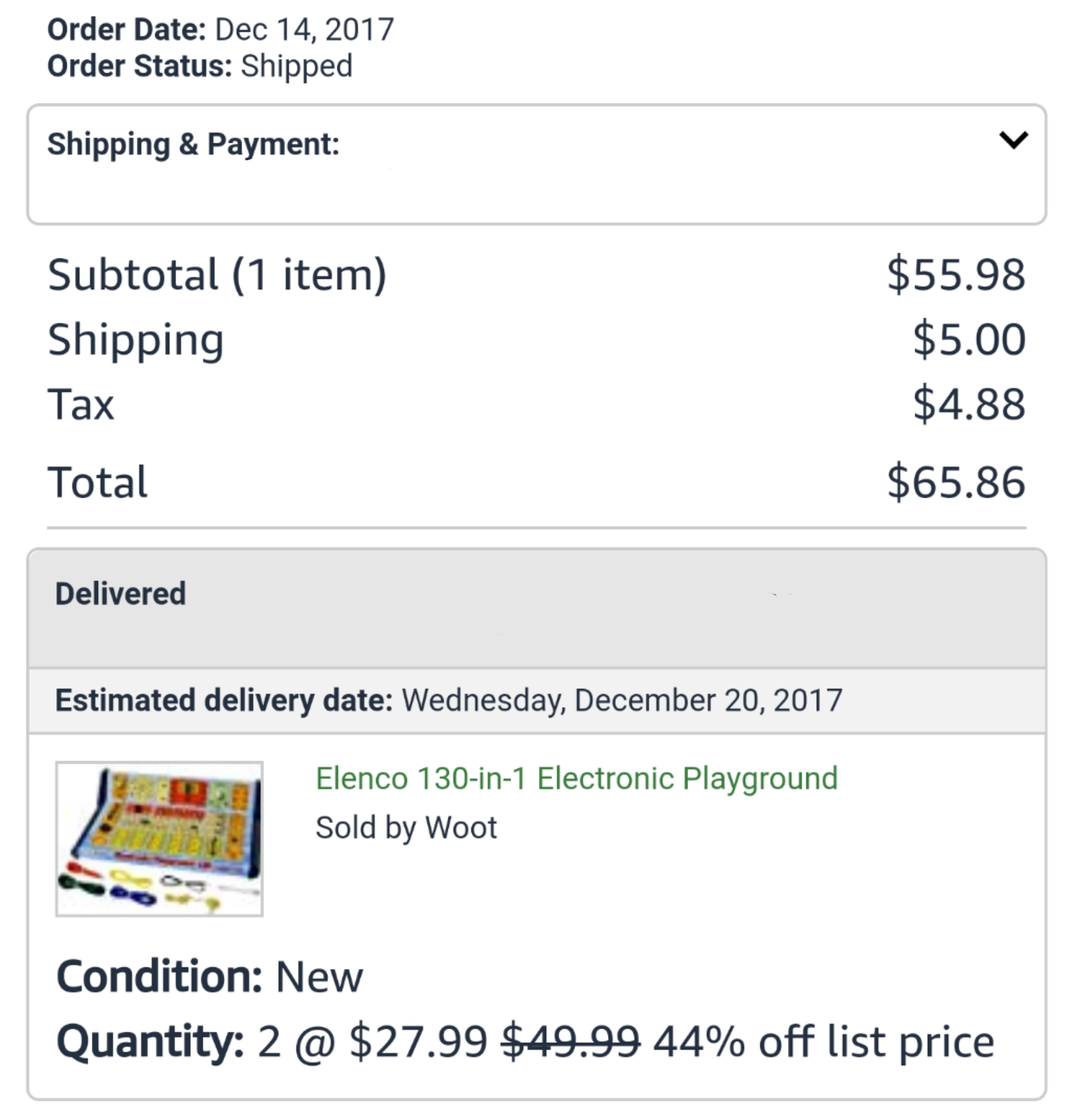Click the Condition: New text

[209, 977]
